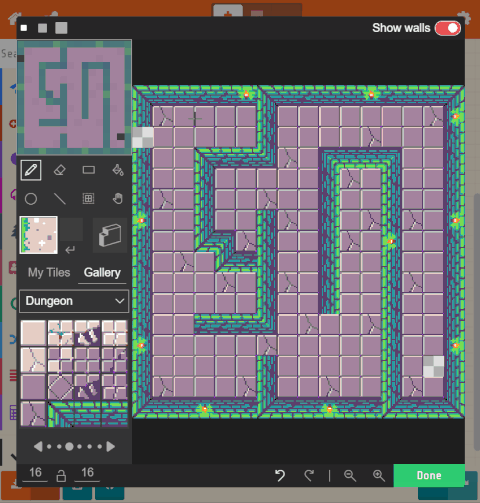Switch to the My Tiles tab

[x=49, y=273]
